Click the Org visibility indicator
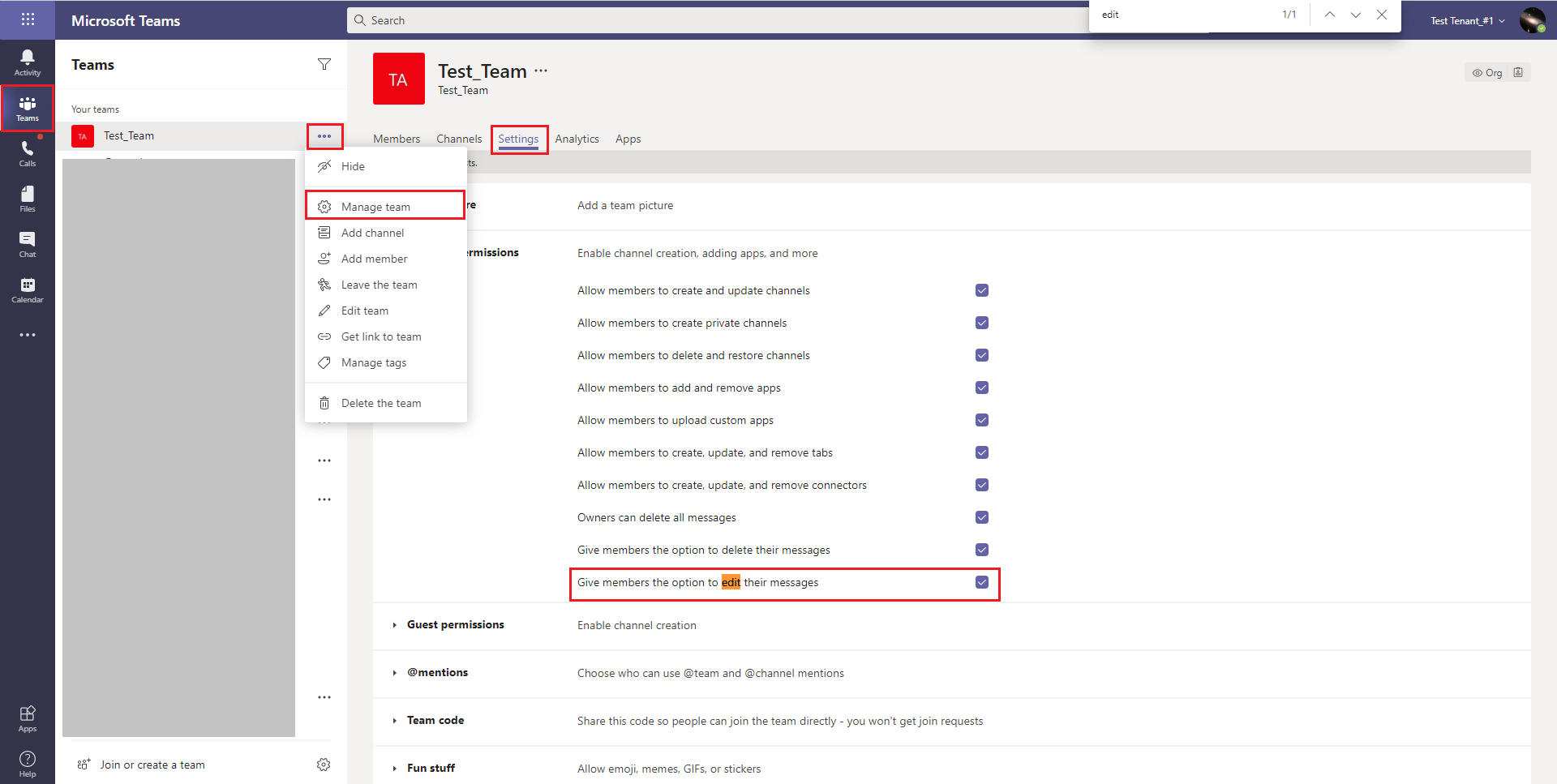 (1487, 72)
